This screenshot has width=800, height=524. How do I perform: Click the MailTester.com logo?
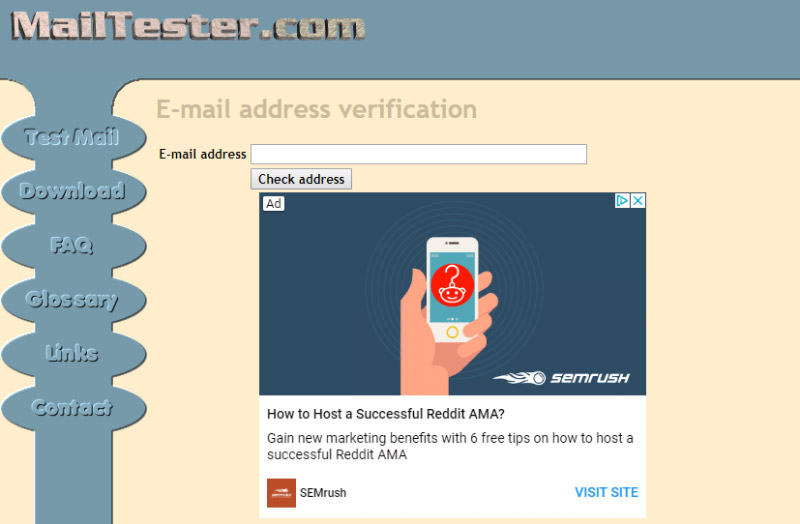coord(188,26)
